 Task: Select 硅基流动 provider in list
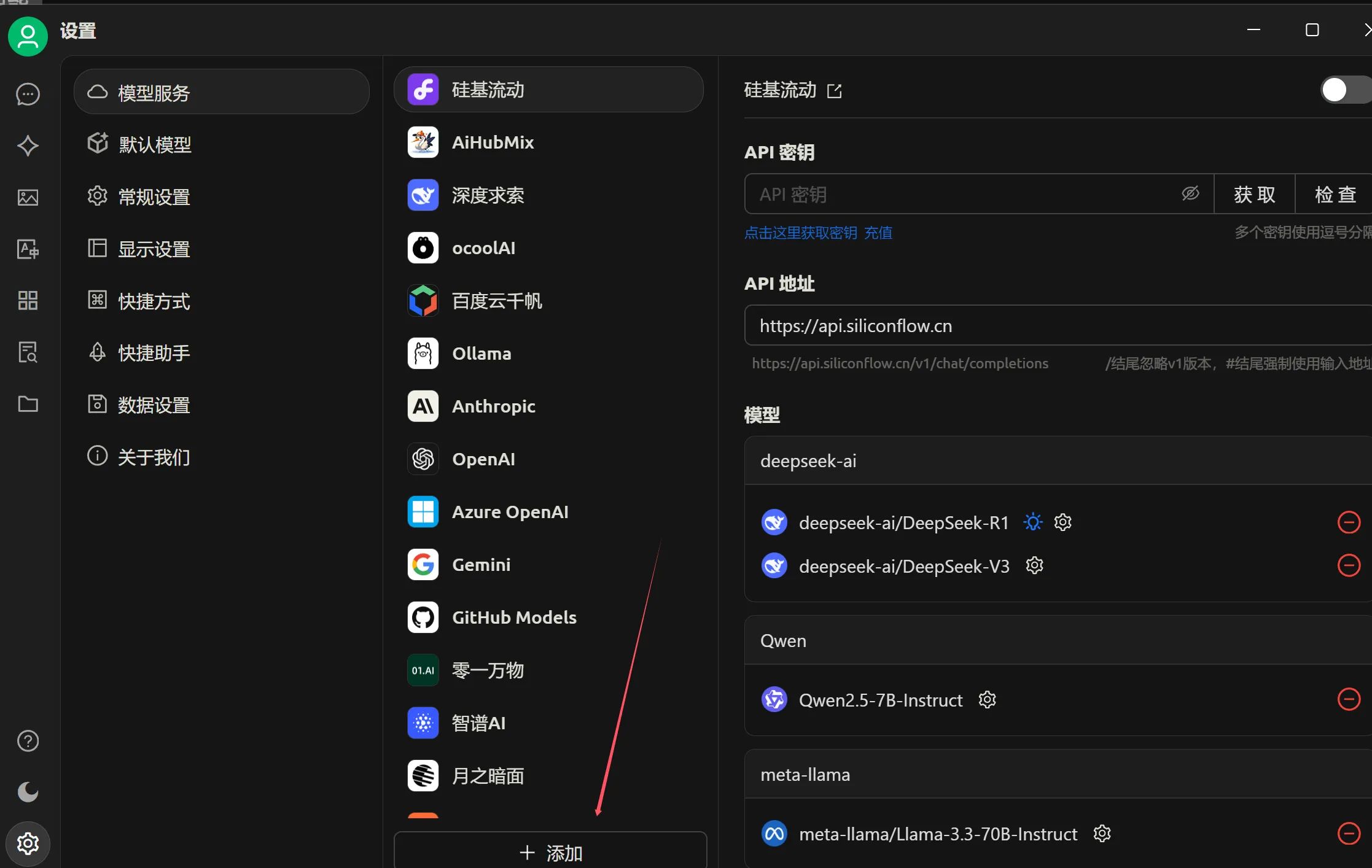coord(548,90)
